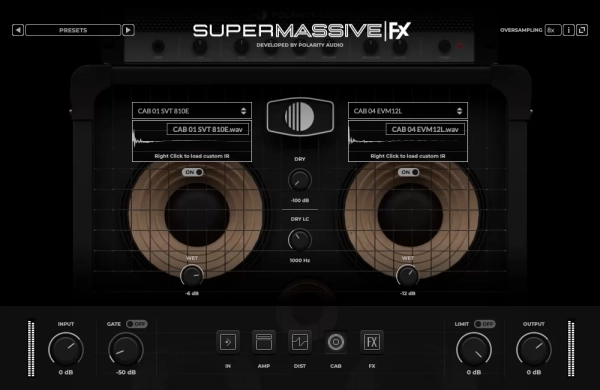Open the PRESETS menu
This screenshot has width=600, height=390.
pos(73,30)
